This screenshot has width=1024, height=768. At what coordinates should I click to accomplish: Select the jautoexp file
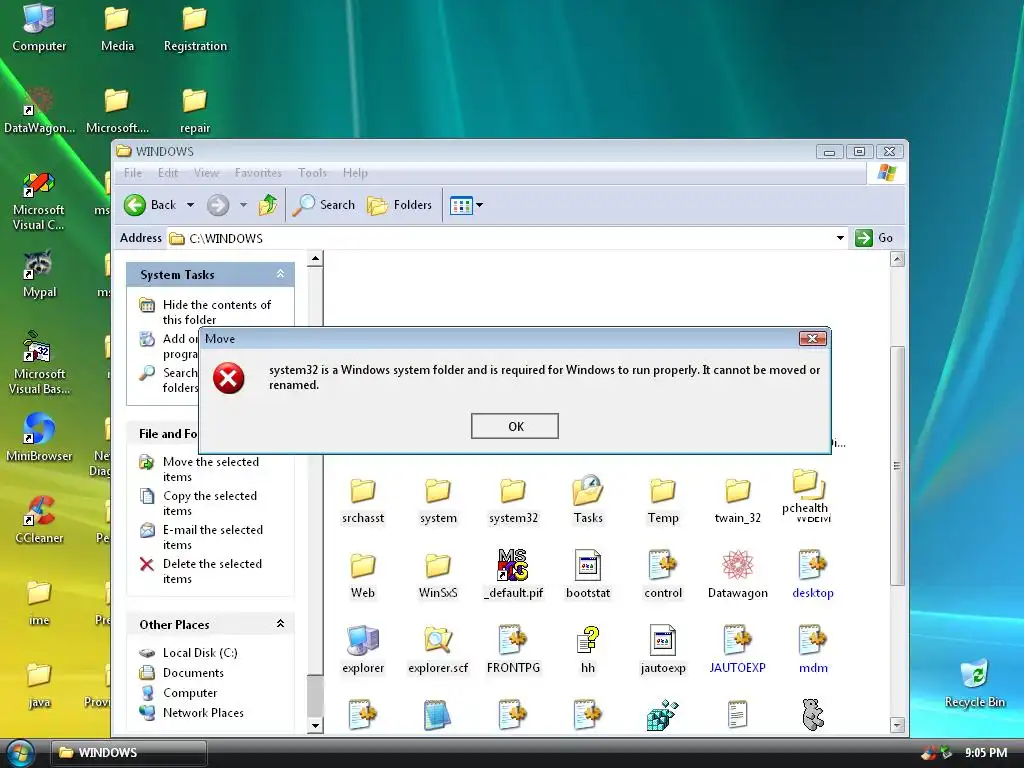tap(663, 650)
